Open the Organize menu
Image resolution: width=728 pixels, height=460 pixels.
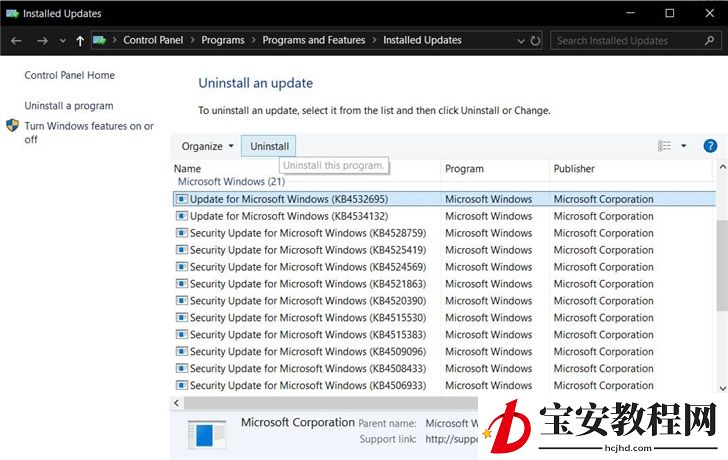pyautogui.click(x=207, y=146)
